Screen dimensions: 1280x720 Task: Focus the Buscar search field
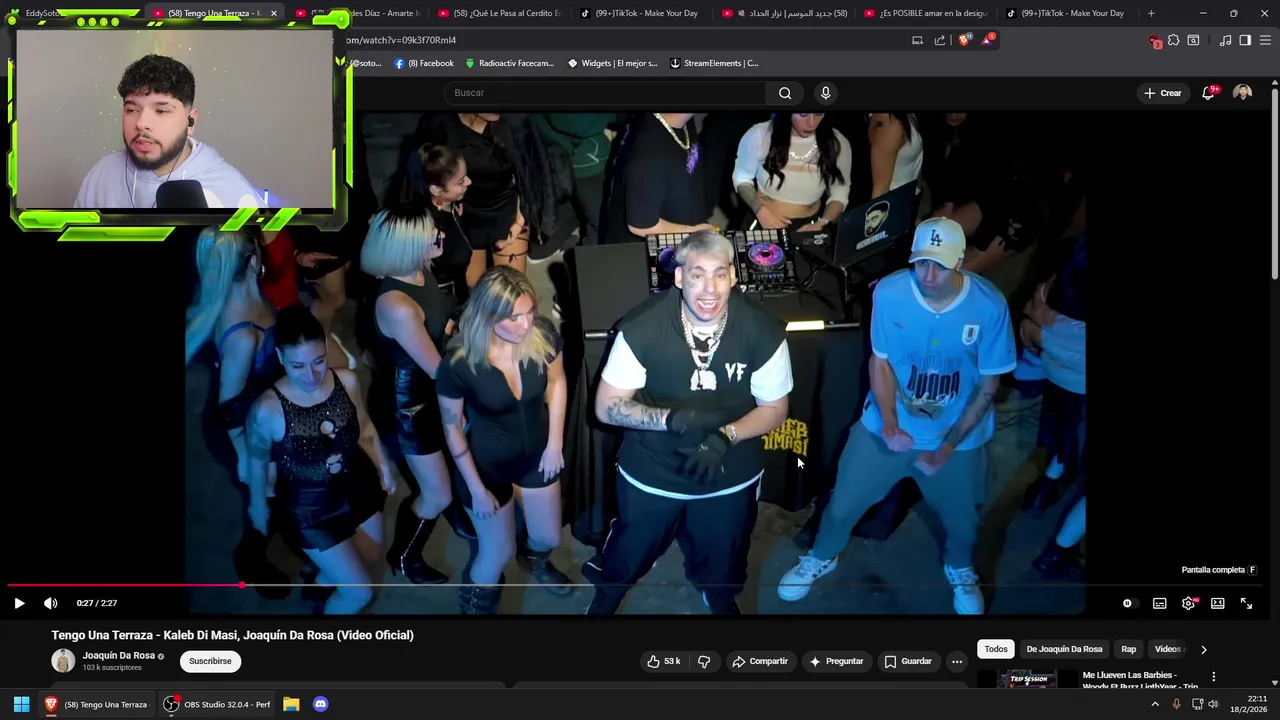pos(605,93)
